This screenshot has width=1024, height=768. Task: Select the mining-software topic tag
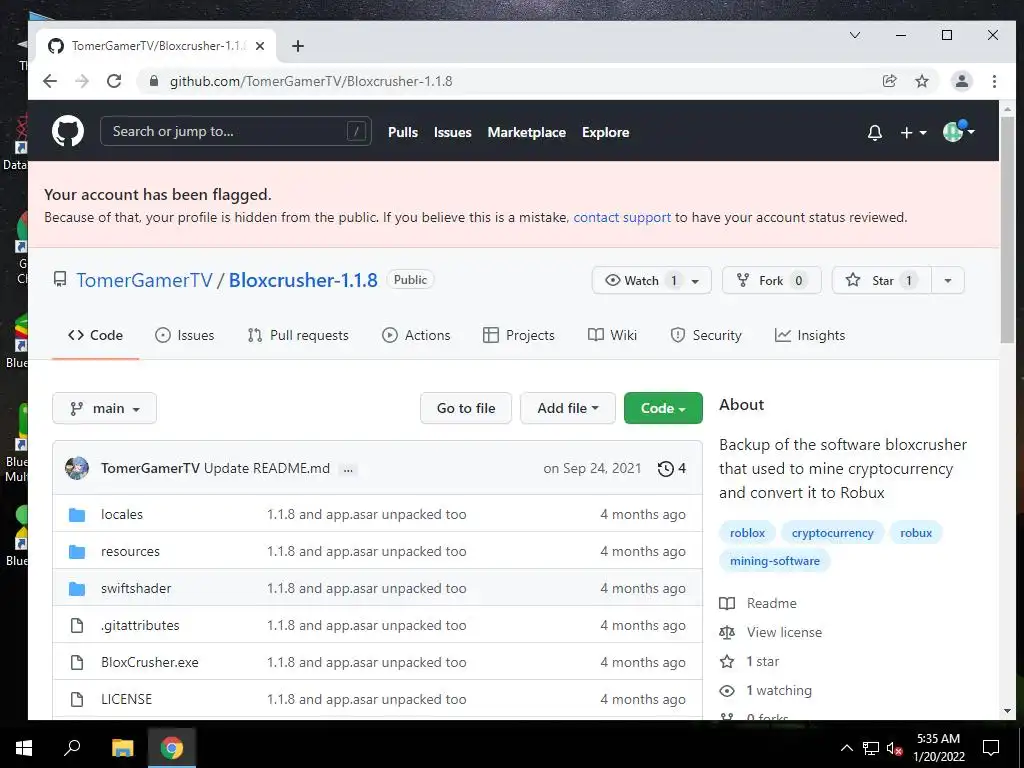tap(775, 561)
